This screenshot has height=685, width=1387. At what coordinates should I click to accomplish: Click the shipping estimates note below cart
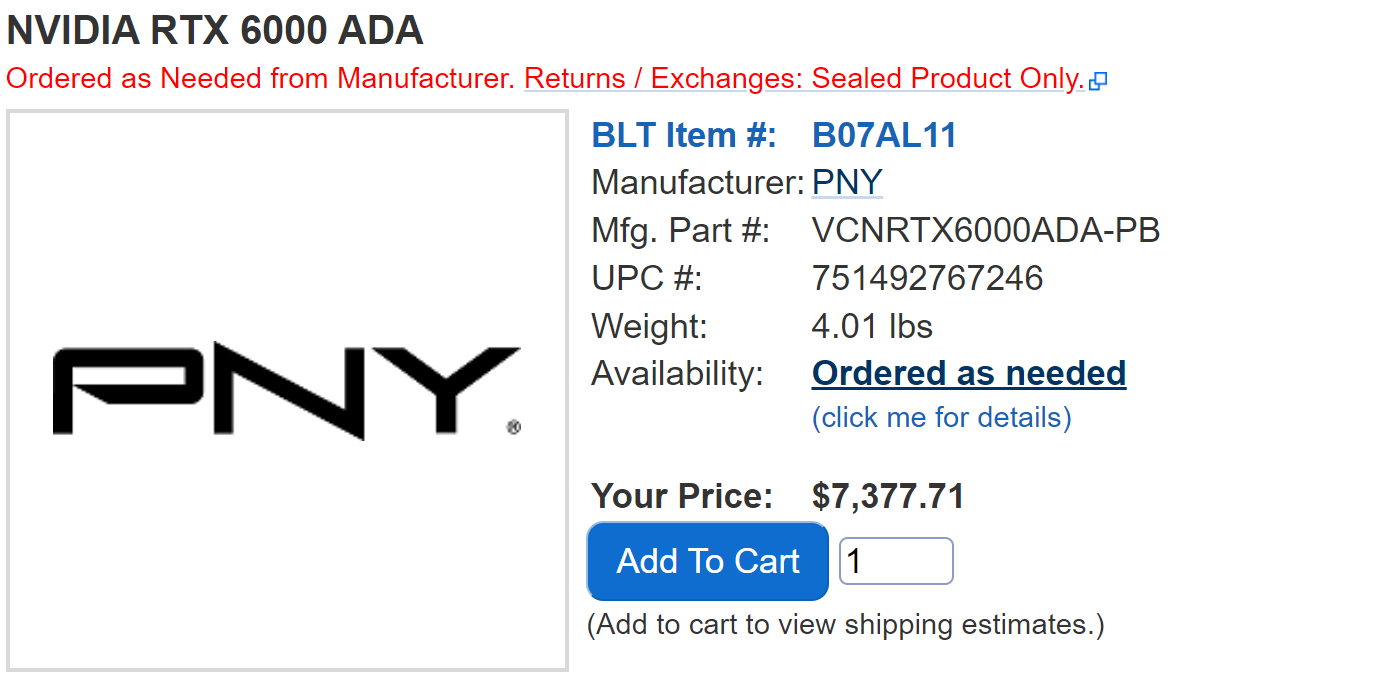(845, 625)
